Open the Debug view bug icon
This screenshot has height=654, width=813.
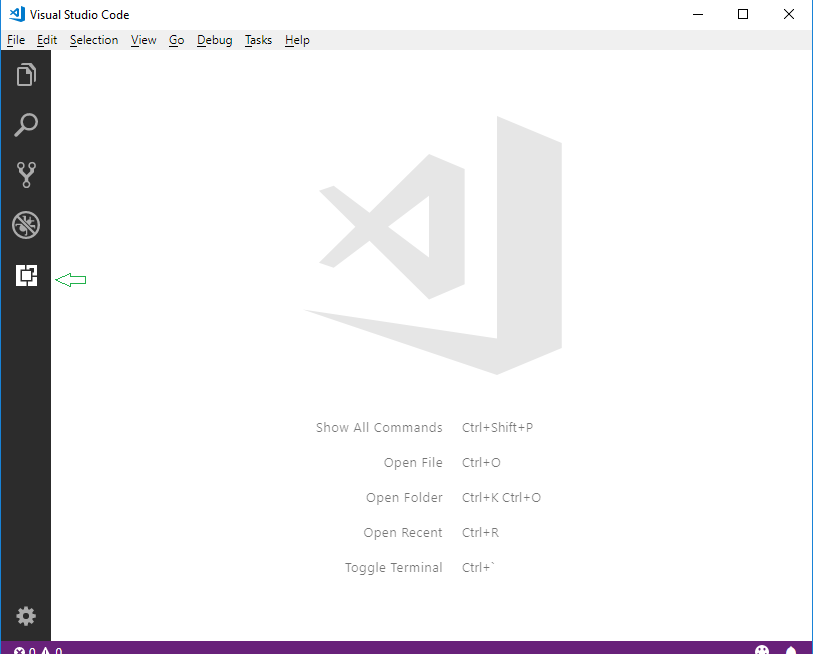coord(26,225)
